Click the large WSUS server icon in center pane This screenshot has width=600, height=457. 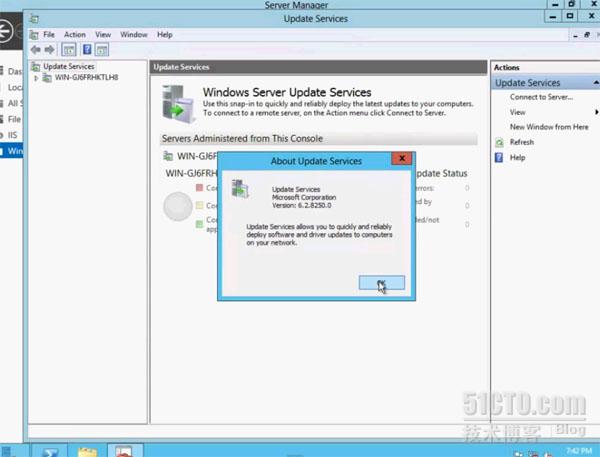pyautogui.click(x=178, y=104)
